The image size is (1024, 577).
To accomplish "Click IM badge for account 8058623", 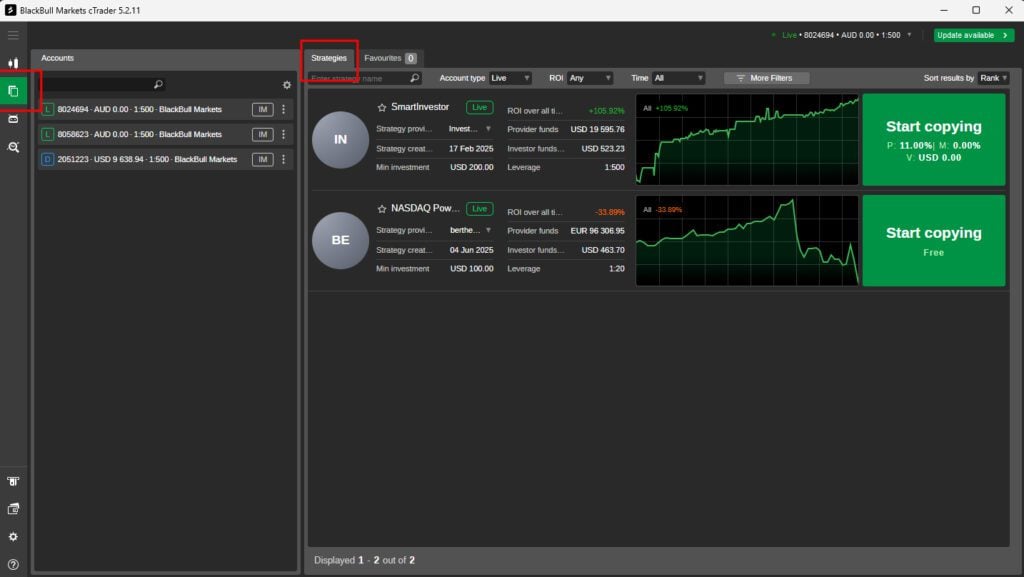I will [263, 134].
